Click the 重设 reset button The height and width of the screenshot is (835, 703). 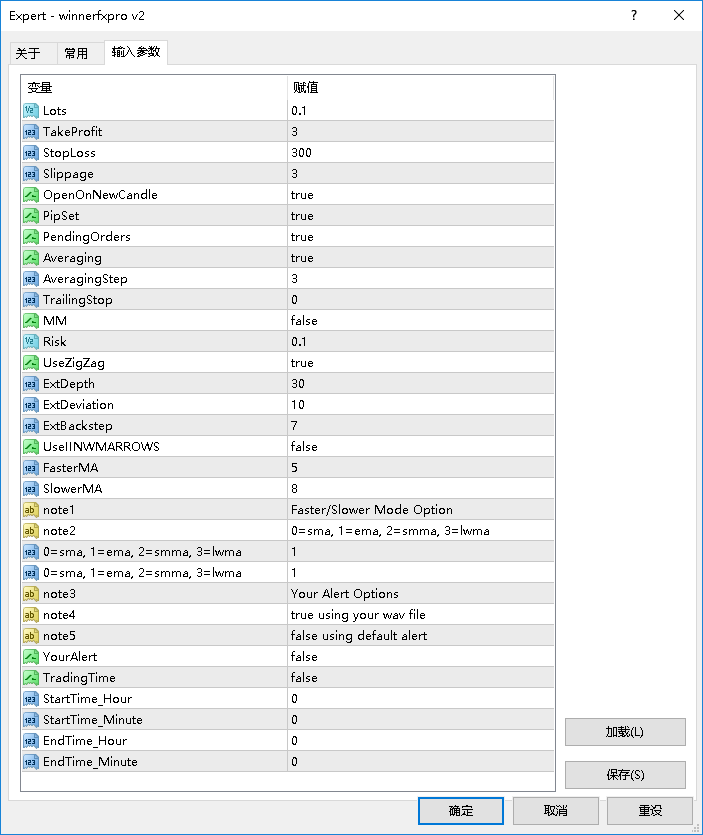coord(650,811)
